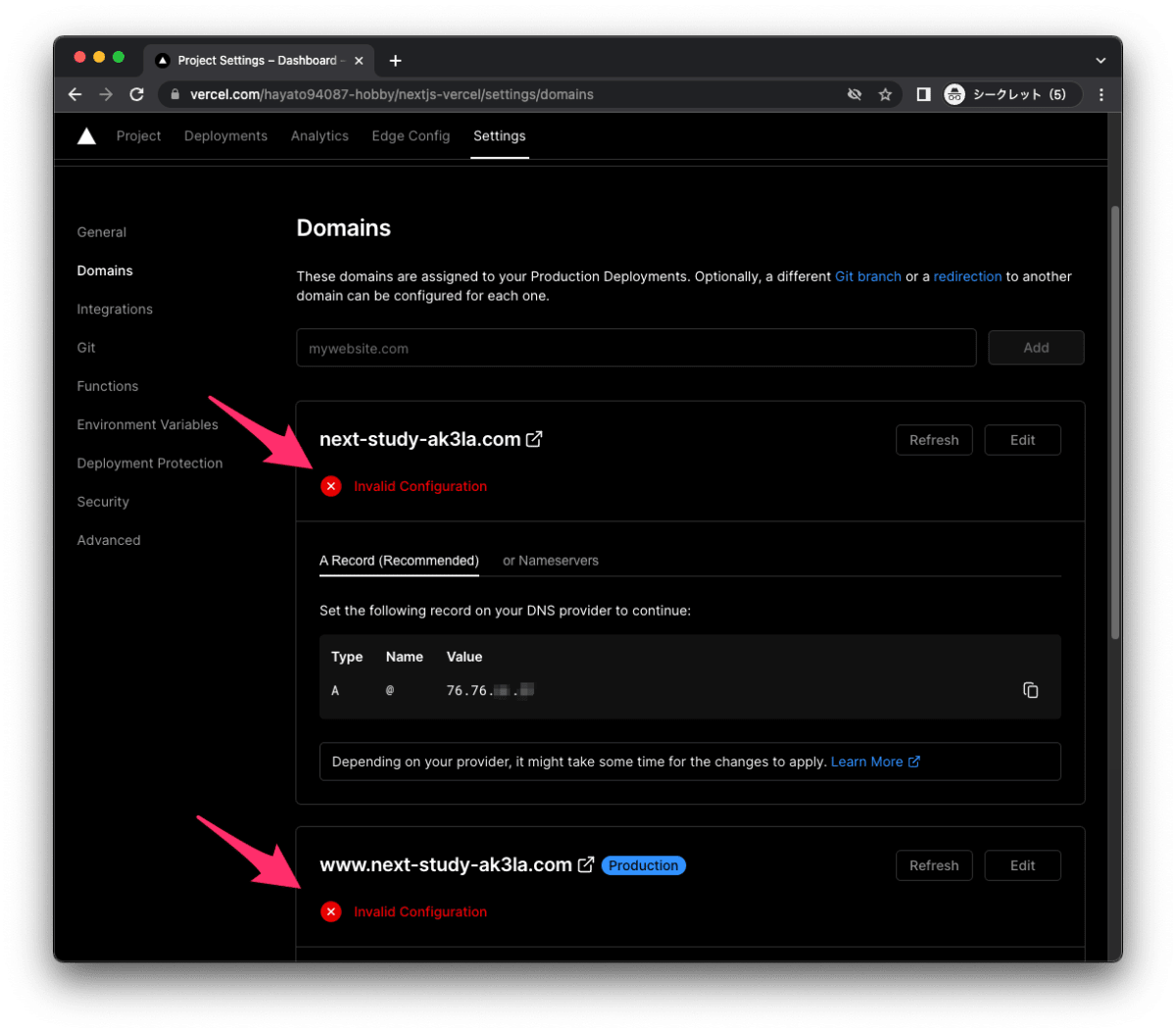Open the Deployments tab
This screenshot has height=1033, width=1176.
[x=225, y=136]
